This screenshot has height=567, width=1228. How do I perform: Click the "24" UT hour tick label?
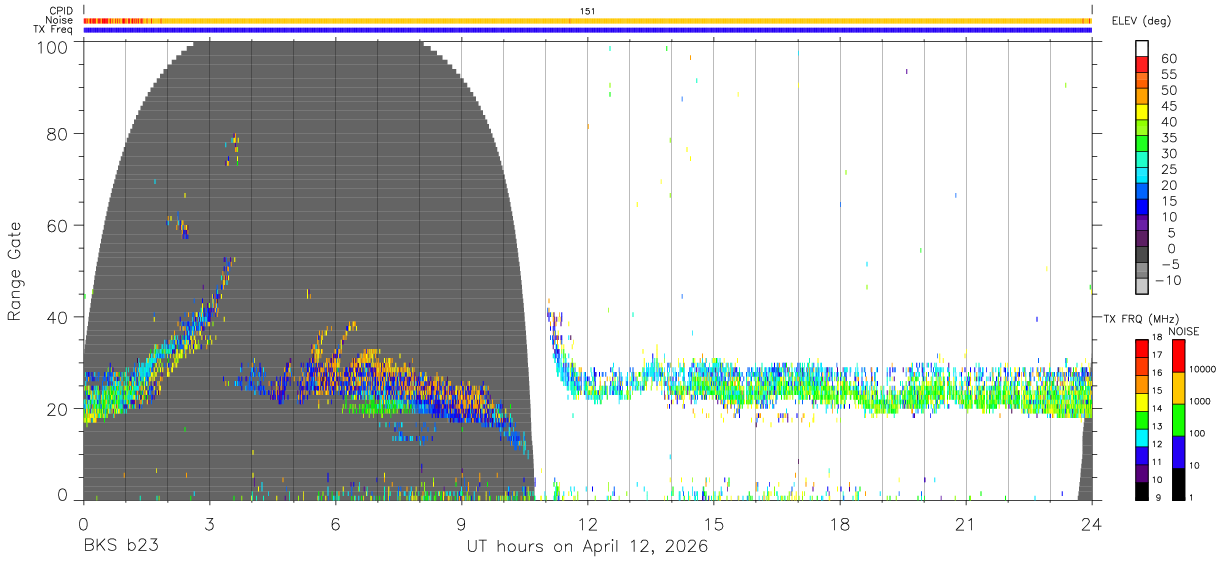(x=1092, y=524)
